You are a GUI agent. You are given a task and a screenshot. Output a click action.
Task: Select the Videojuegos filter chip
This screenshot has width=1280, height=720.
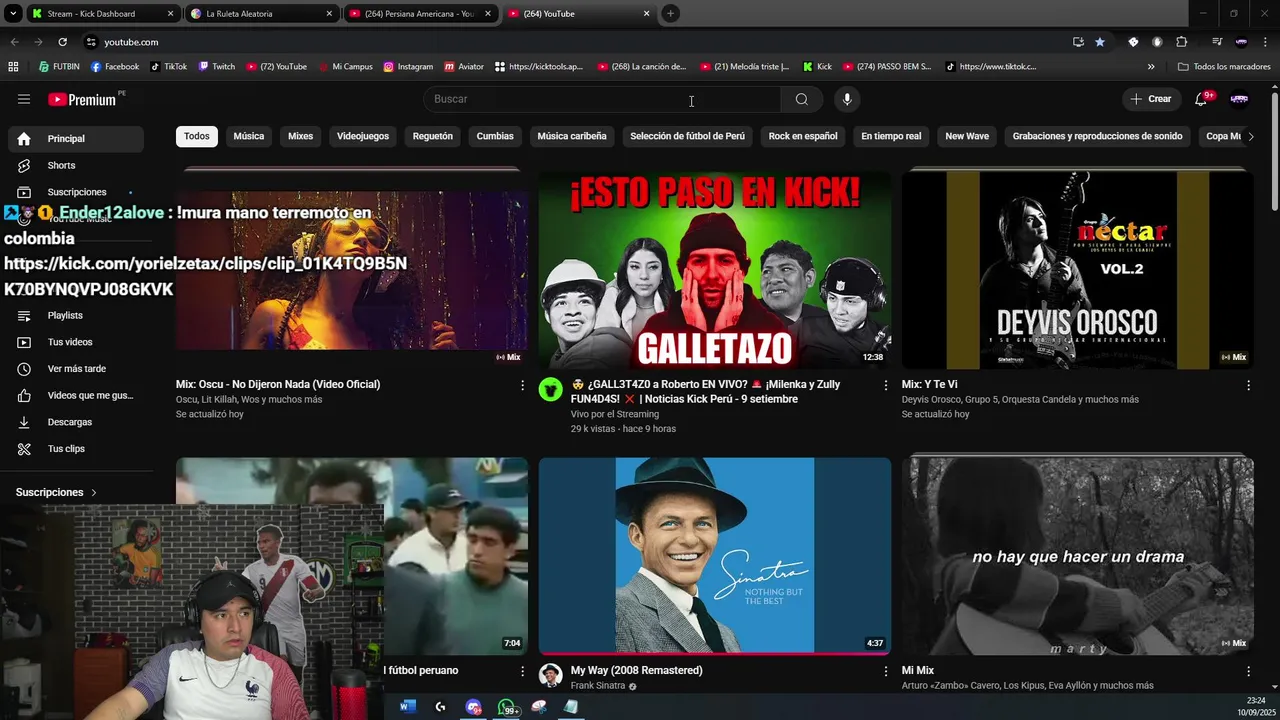(363, 136)
